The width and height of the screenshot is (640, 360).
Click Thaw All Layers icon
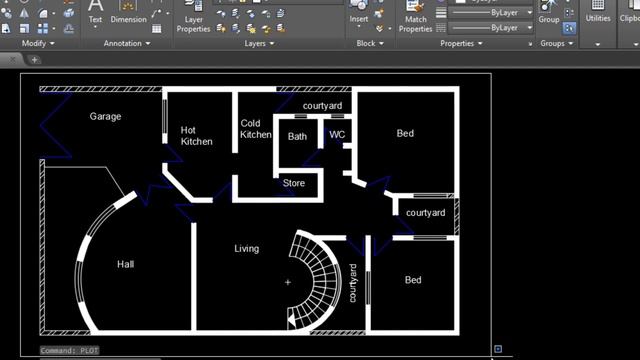251,28
